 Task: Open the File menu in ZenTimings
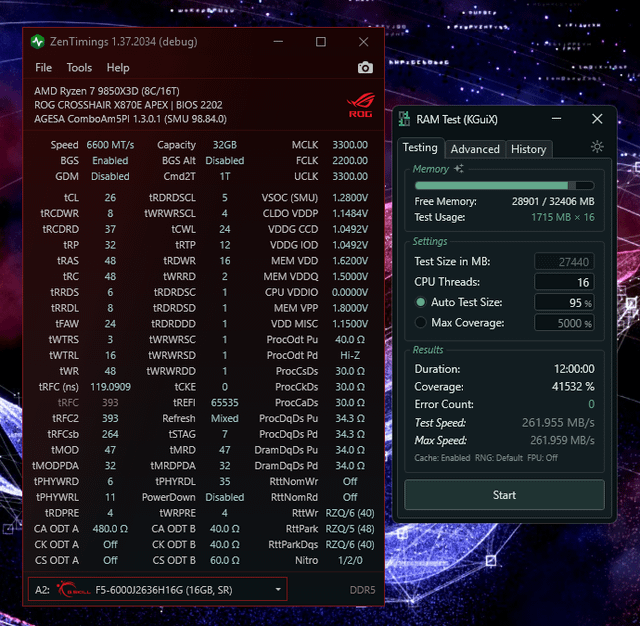coord(44,68)
